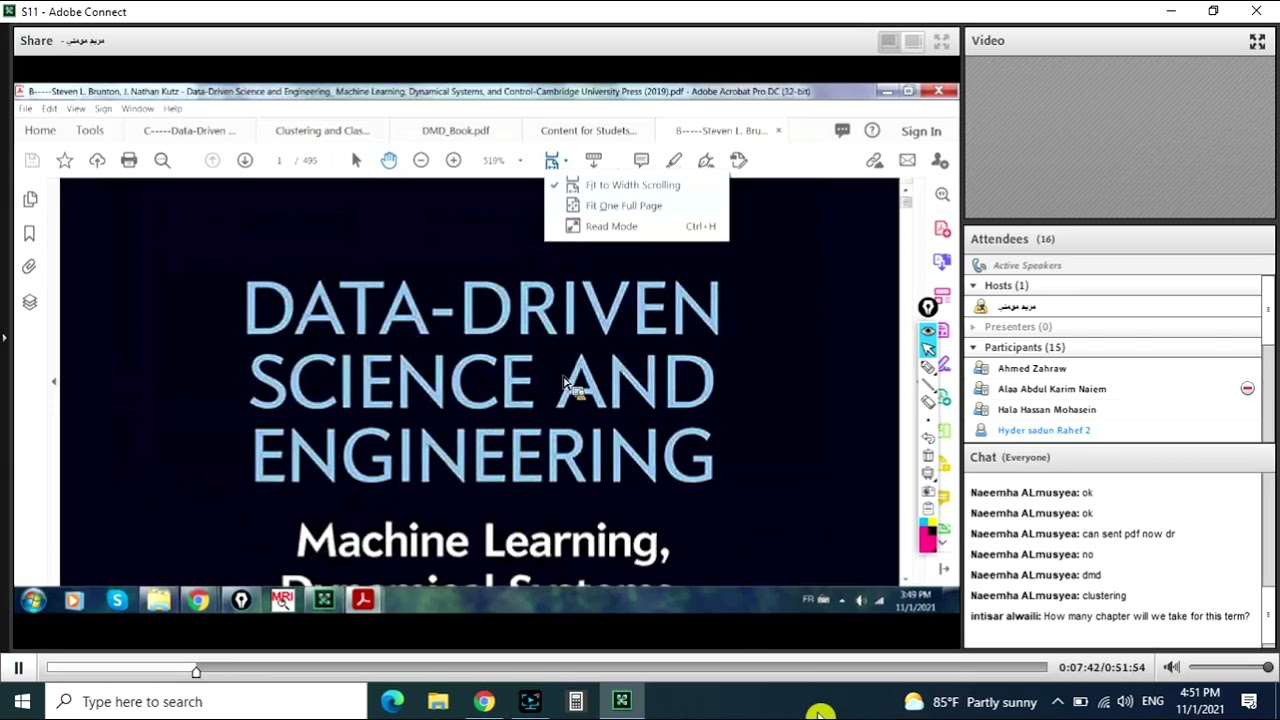Click red status icon beside Alaa

click(x=1247, y=388)
